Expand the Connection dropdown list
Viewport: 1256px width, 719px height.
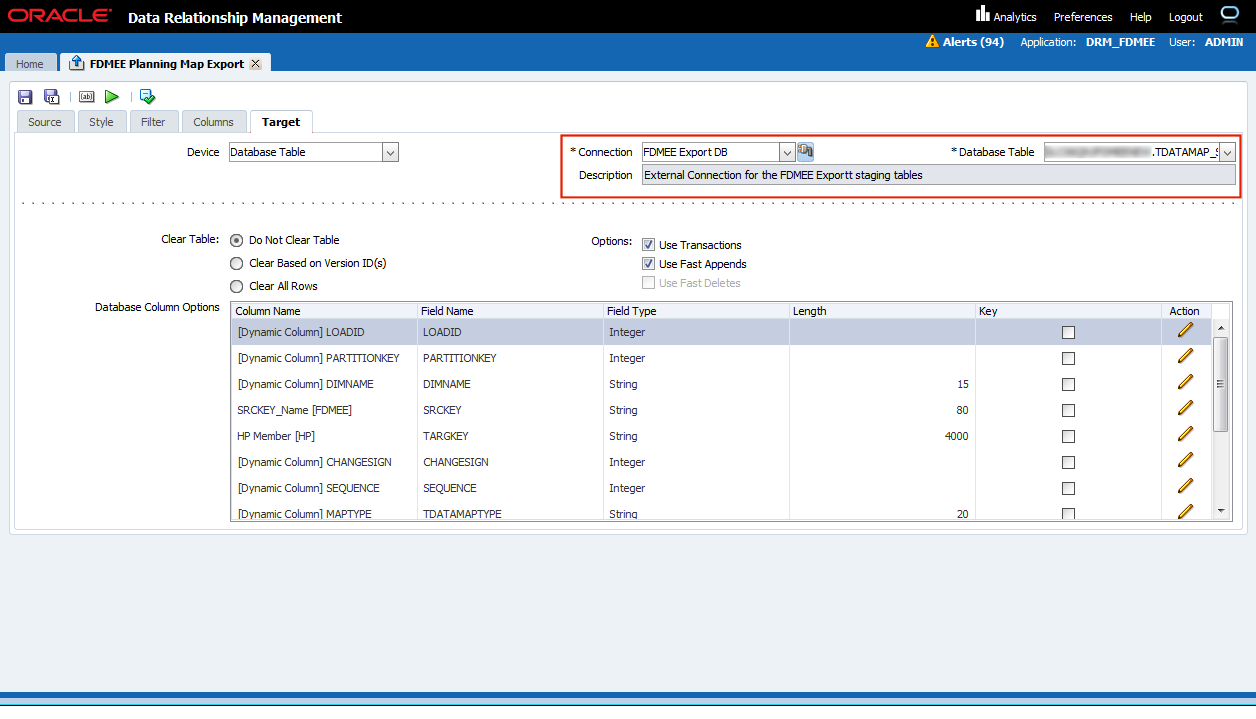(787, 152)
